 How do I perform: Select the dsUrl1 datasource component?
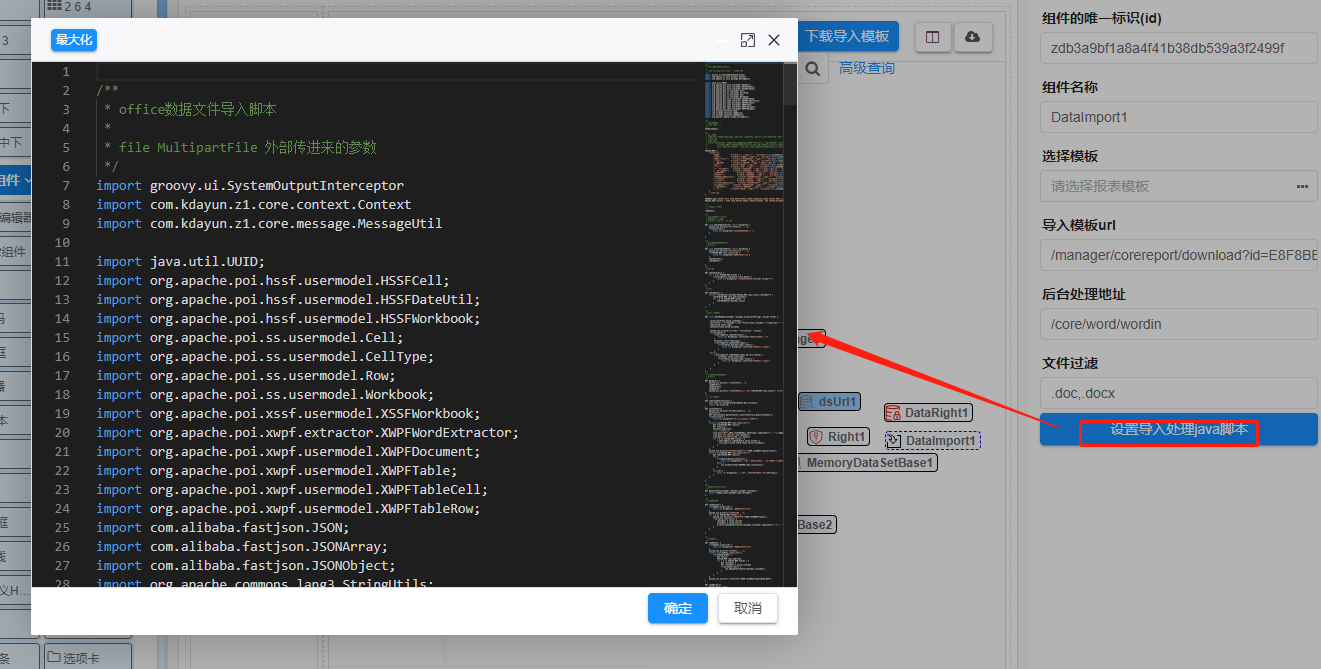click(x=830, y=402)
